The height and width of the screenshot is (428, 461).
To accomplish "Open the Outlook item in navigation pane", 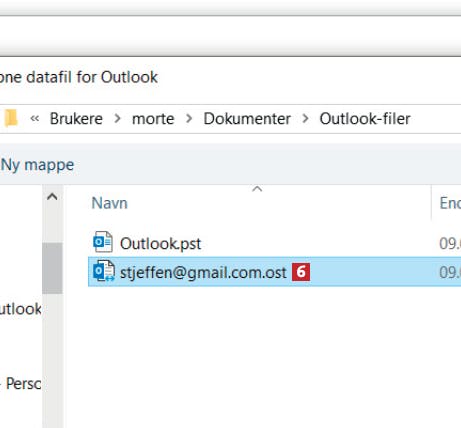I will (x=21, y=309).
